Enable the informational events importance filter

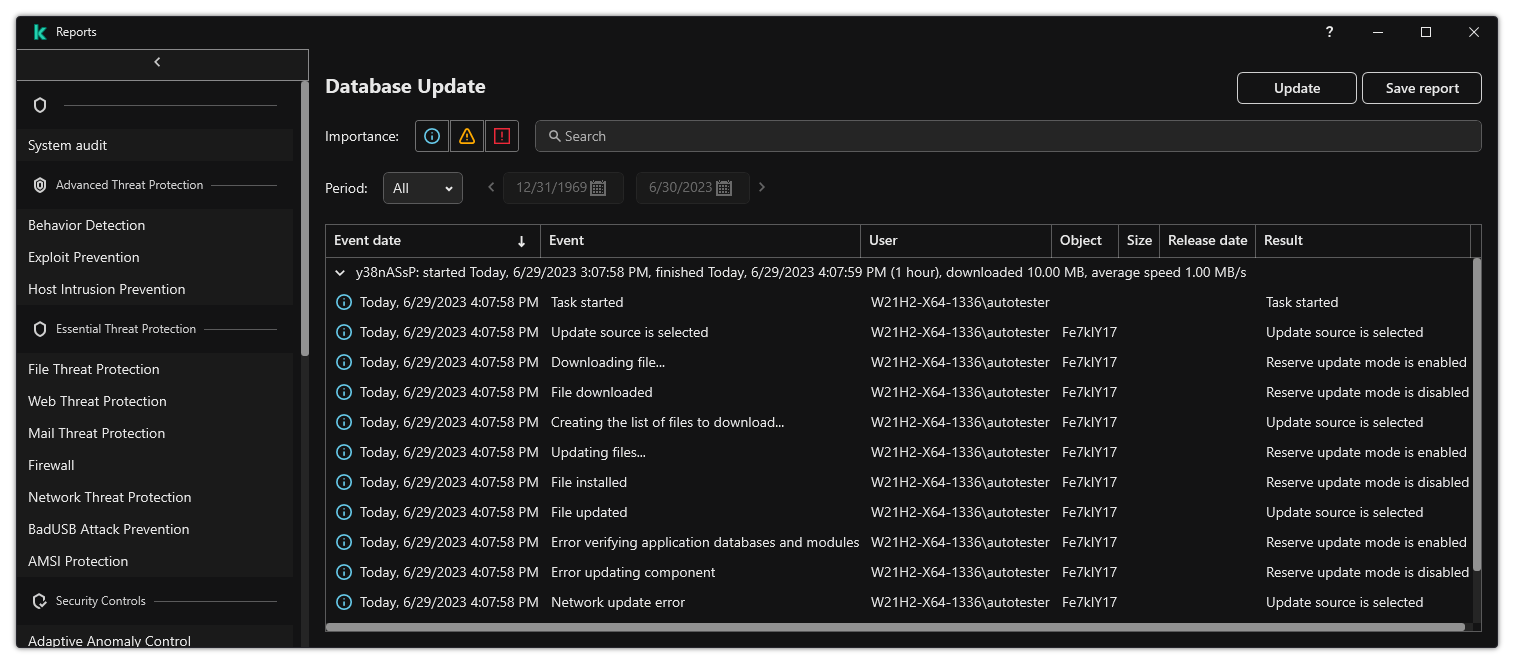click(431, 135)
